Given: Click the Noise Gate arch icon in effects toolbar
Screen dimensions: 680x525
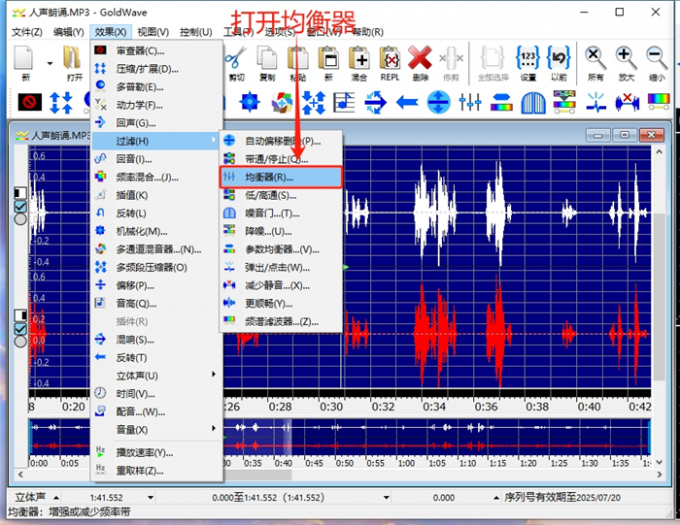Looking at the screenshot, I should tap(533, 102).
